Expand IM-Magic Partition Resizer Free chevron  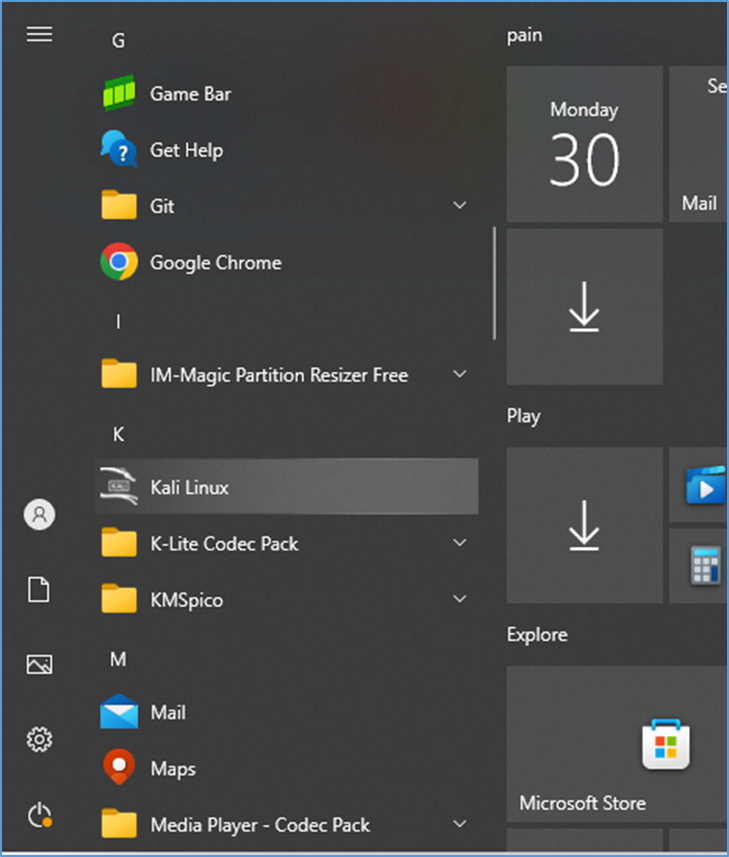[460, 374]
